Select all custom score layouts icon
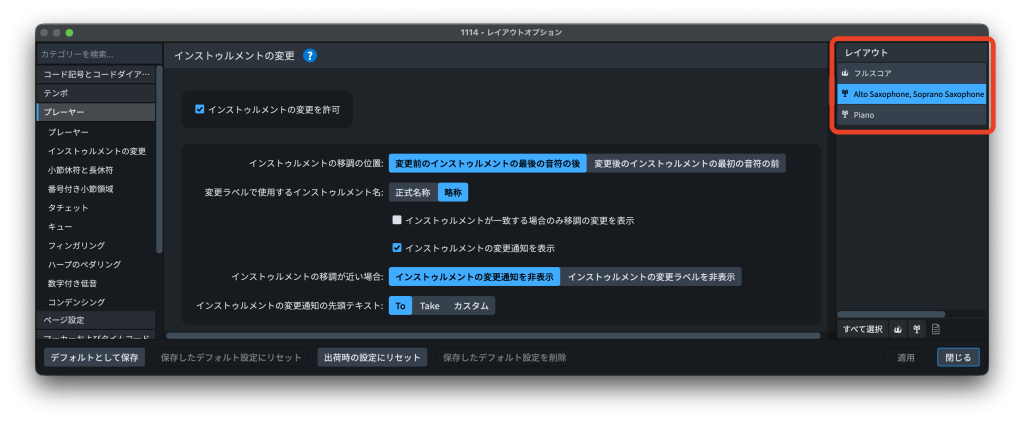Screen dimensions: 1024x422 point(935,328)
